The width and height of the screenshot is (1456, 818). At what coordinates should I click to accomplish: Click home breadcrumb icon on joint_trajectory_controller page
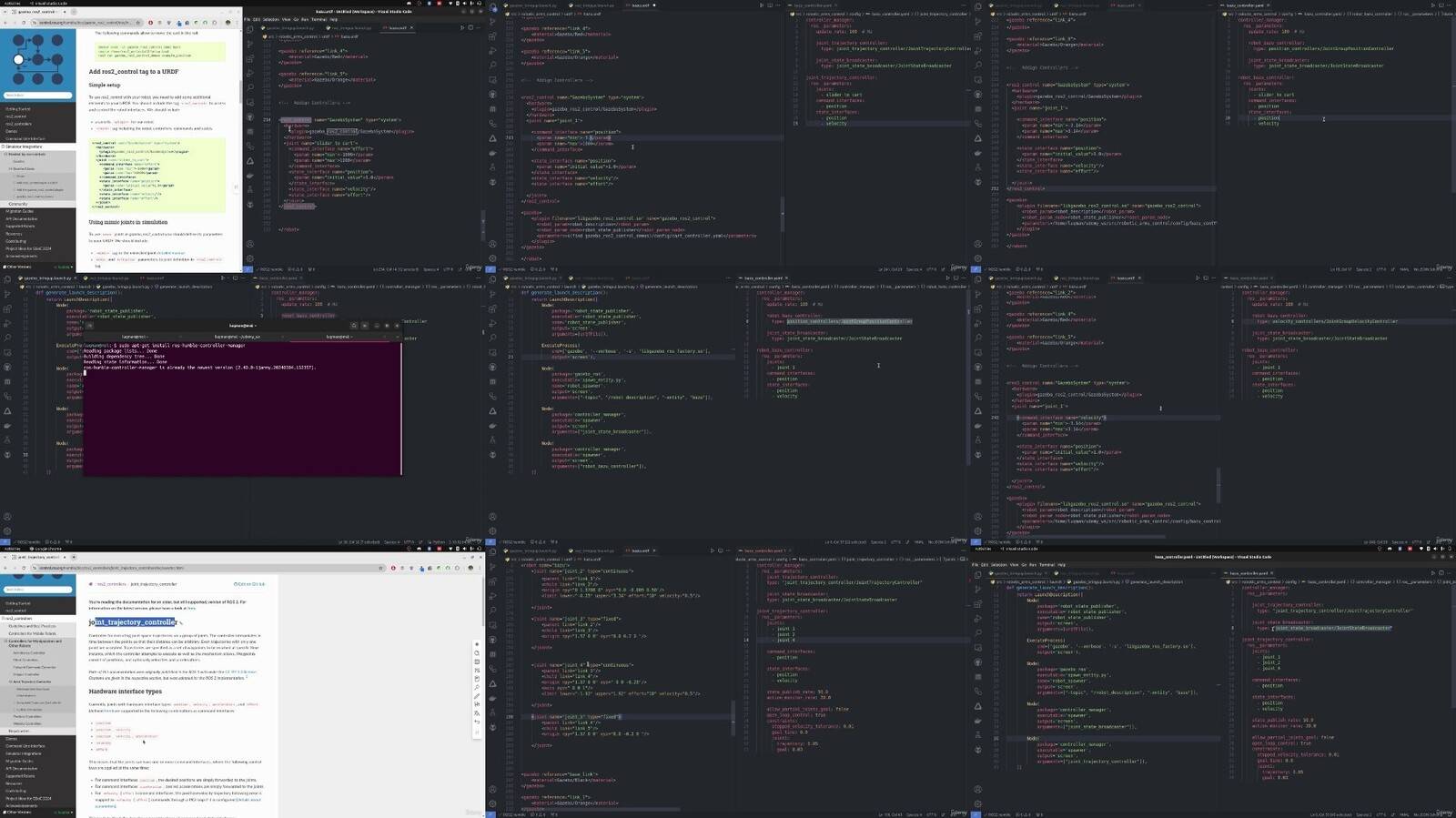pyautogui.click(x=91, y=584)
